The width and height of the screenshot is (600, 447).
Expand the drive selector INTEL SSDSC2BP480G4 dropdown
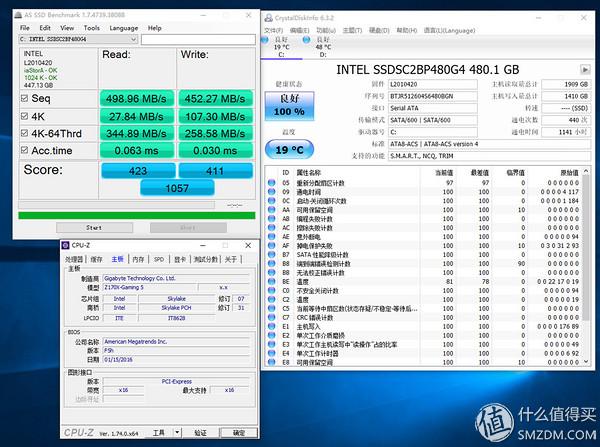point(134,39)
